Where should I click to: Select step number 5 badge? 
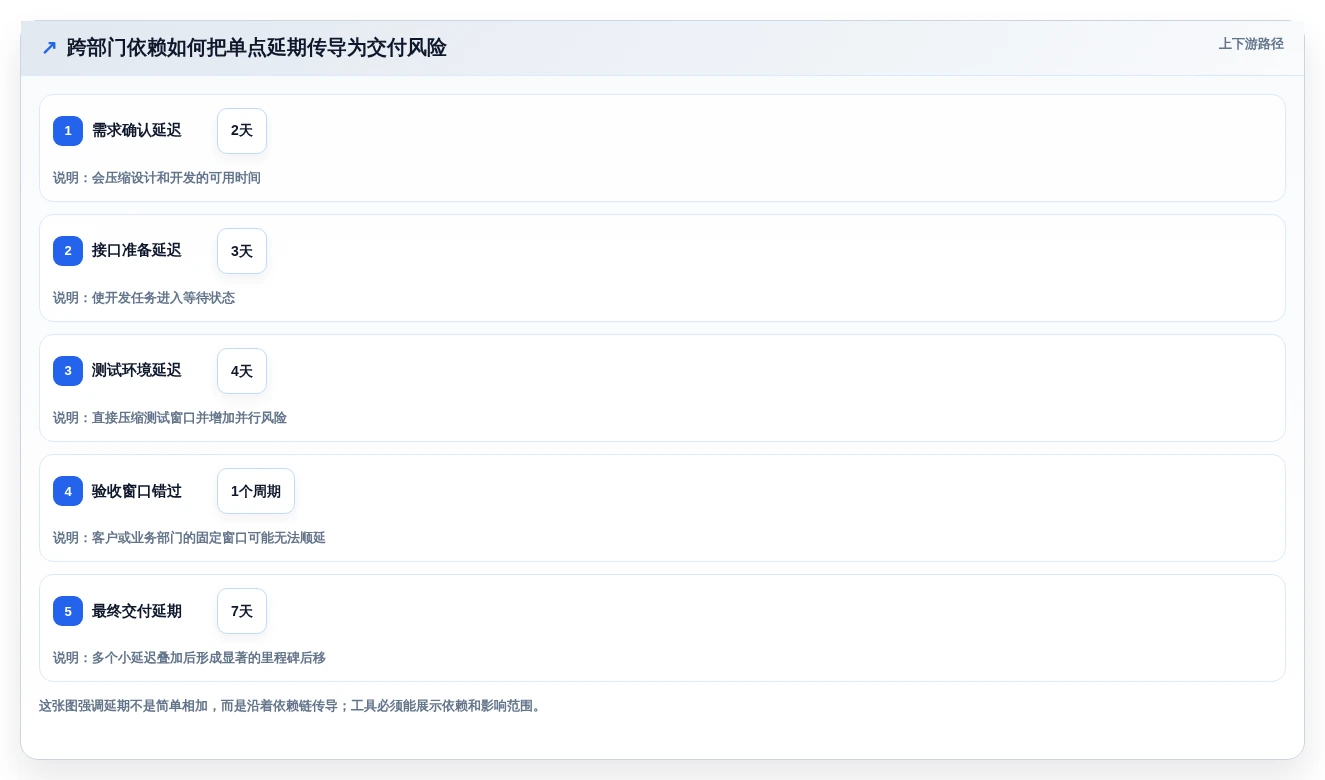click(68, 611)
